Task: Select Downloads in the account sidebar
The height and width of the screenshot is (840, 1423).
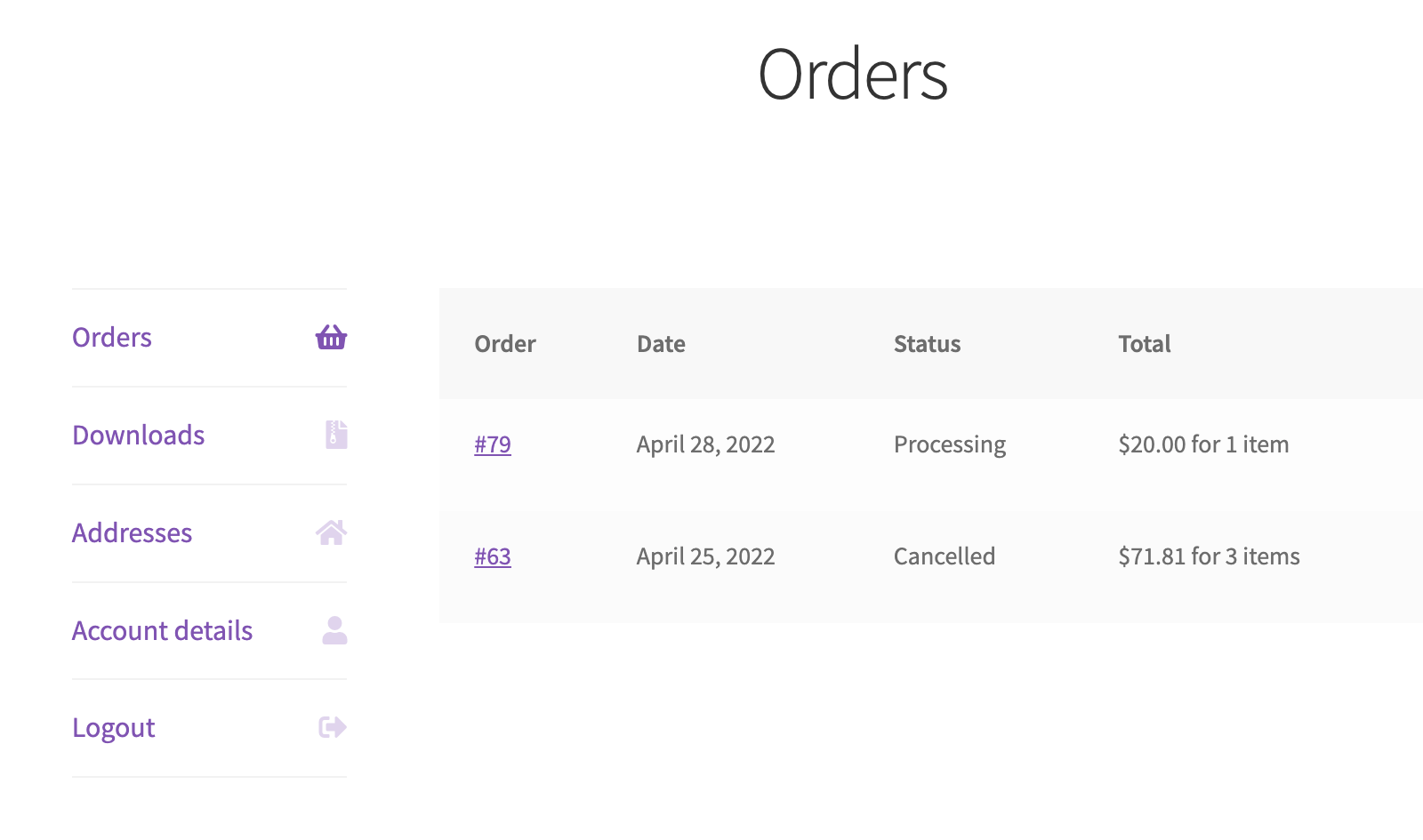Action: (x=138, y=435)
